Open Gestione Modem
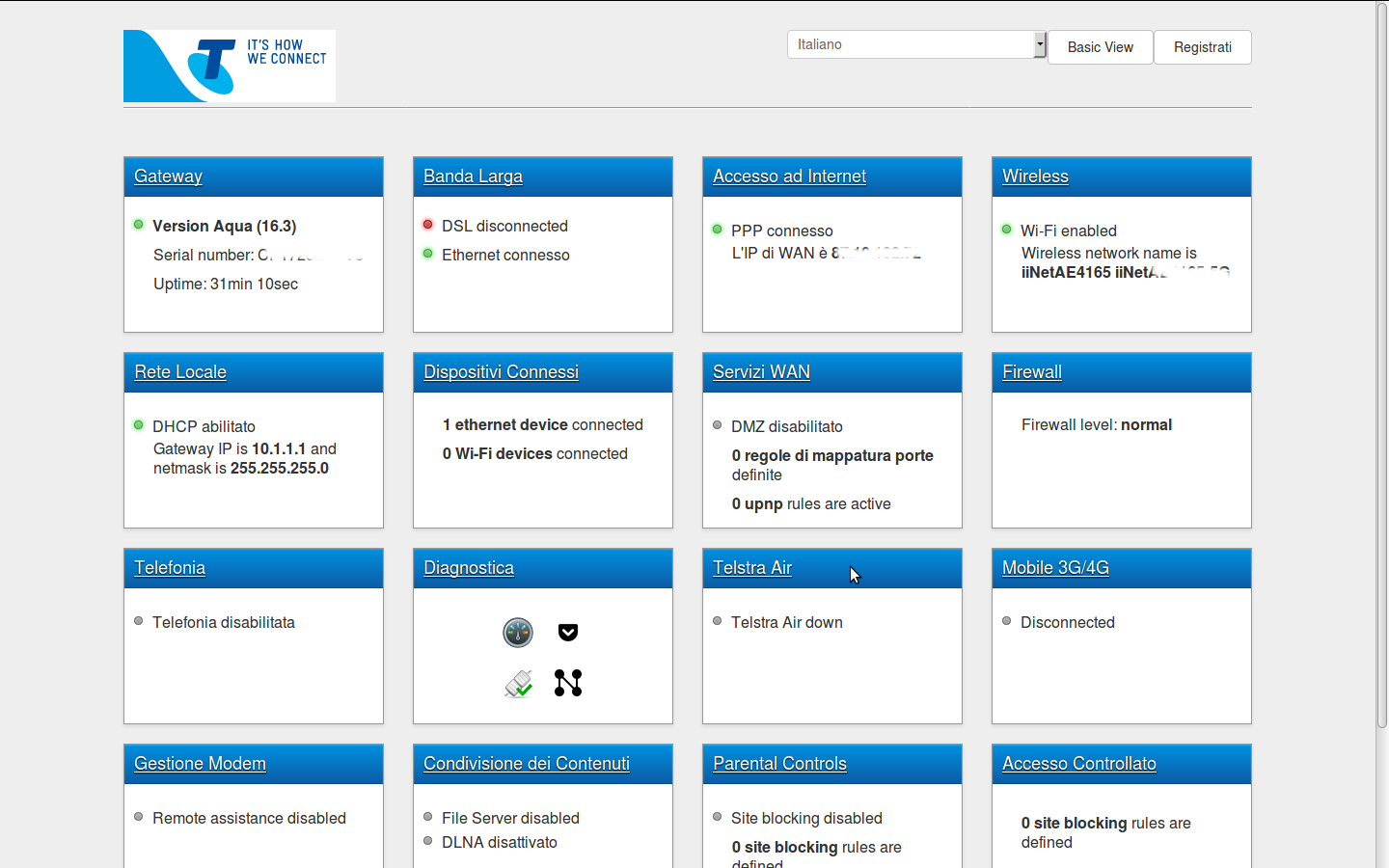The height and width of the screenshot is (868, 1389). pos(201,764)
